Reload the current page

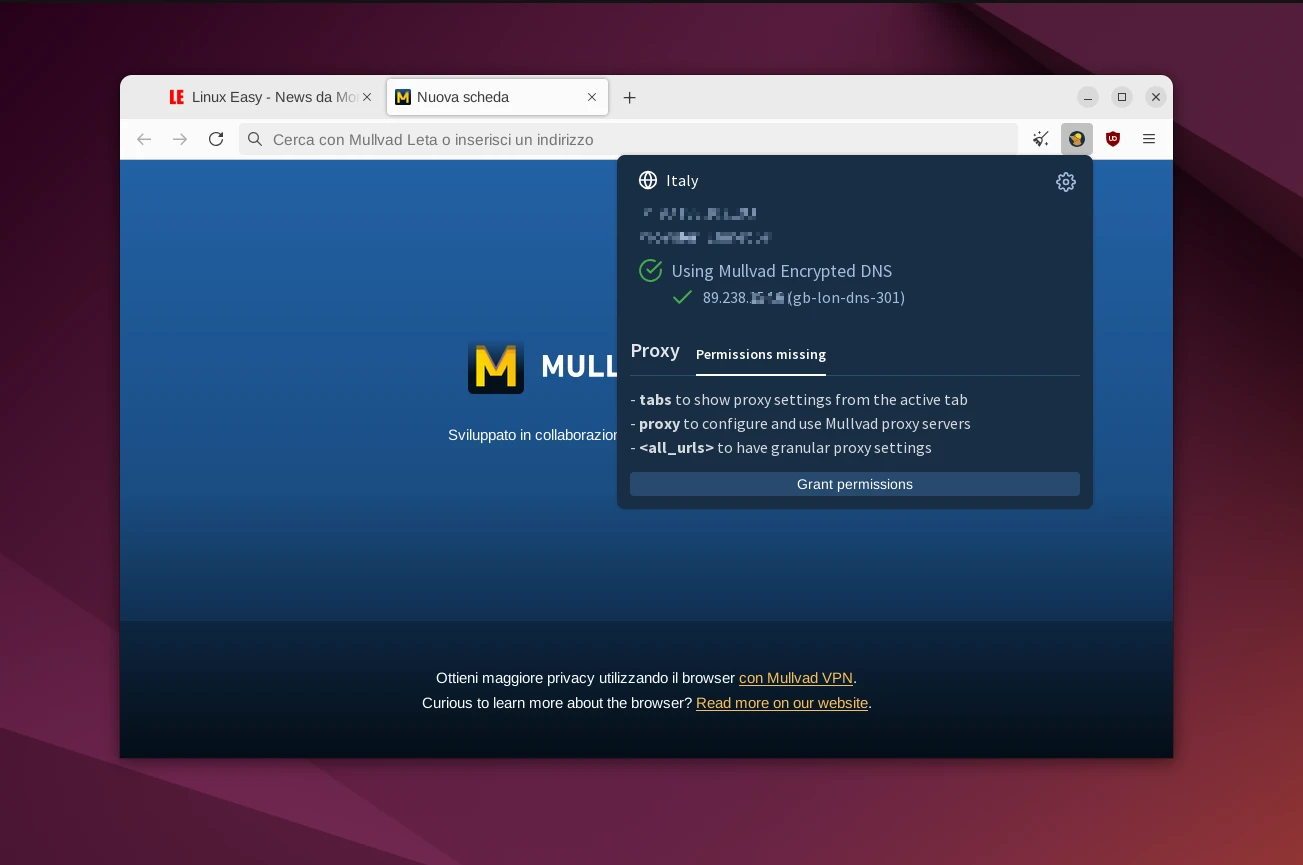click(x=216, y=139)
